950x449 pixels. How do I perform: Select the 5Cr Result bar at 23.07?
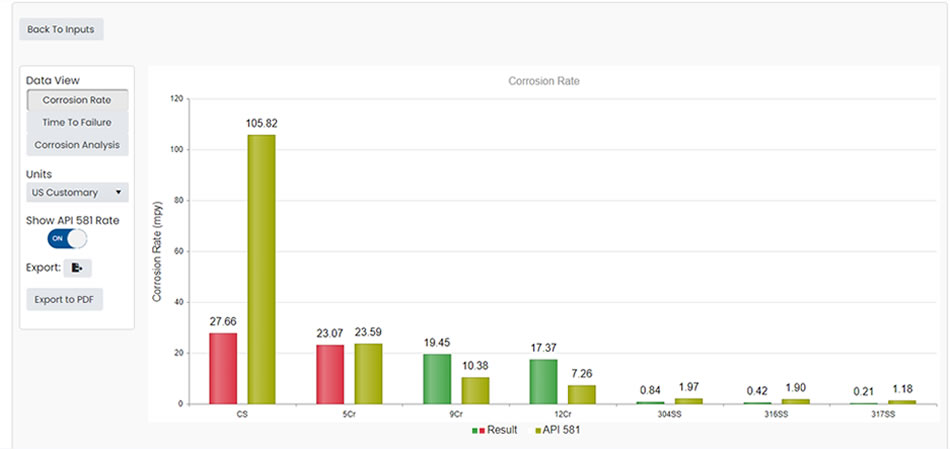[330, 374]
